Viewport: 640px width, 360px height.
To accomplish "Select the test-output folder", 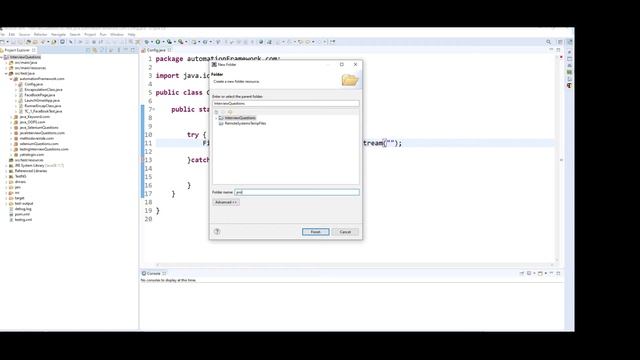I will pyautogui.click(x=24, y=203).
